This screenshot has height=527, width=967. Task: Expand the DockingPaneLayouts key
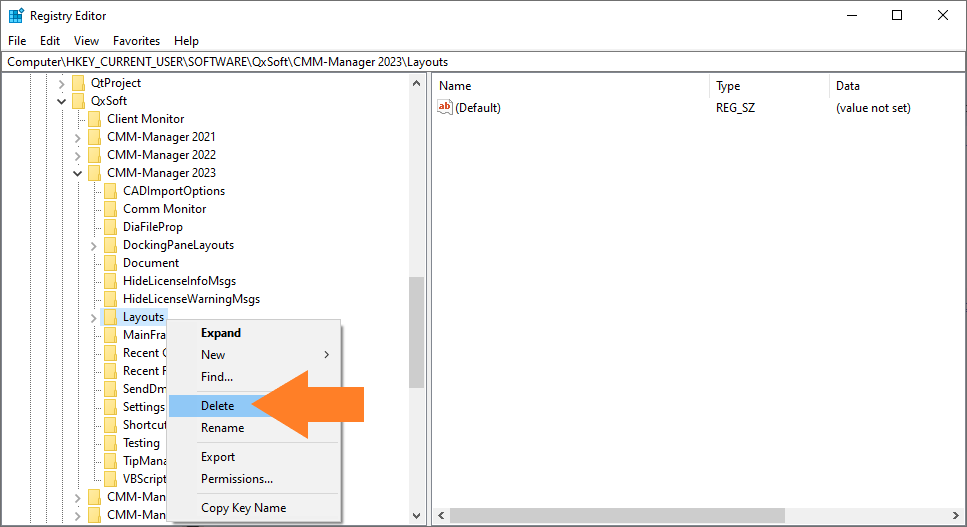94,245
